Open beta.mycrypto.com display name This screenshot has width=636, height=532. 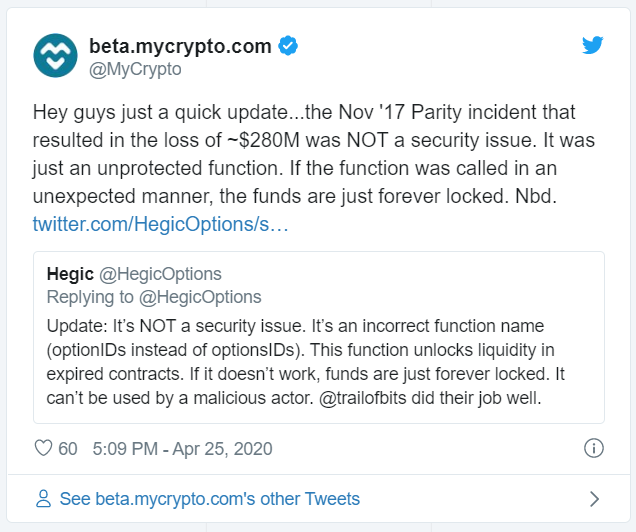(180, 46)
